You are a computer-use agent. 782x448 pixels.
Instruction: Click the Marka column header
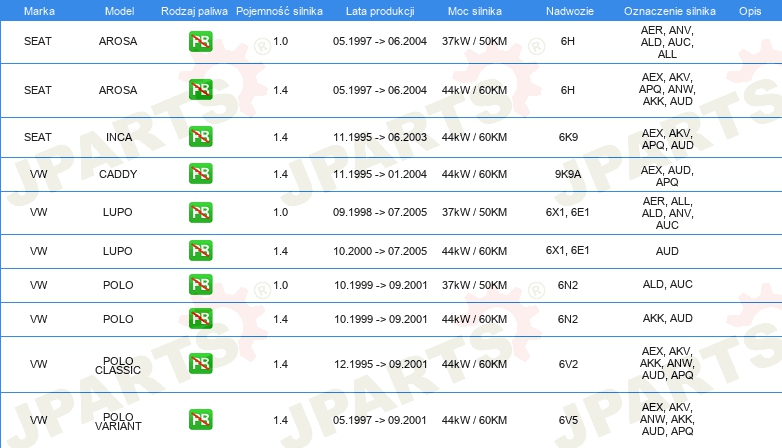pyautogui.click(x=39, y=11)
